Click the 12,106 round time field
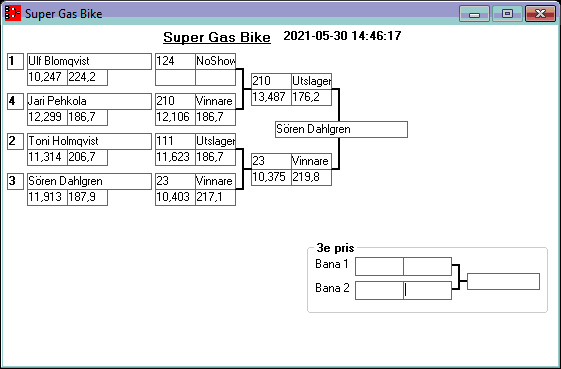The image size is (561, 369). click(x=175, y=118)
